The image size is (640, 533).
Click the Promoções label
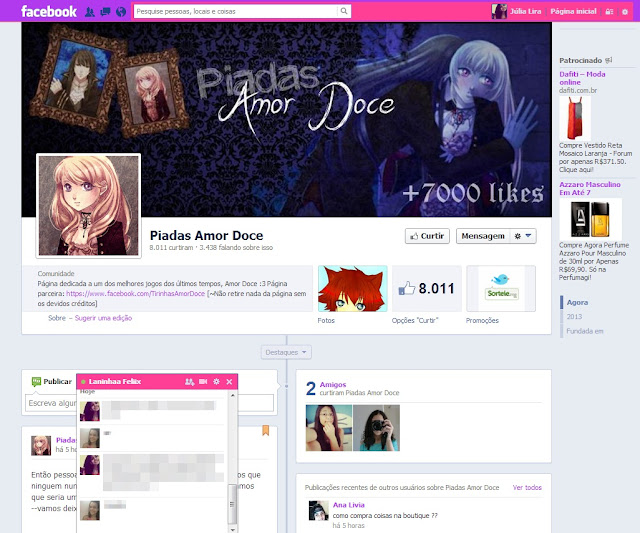tap(482, 321)
